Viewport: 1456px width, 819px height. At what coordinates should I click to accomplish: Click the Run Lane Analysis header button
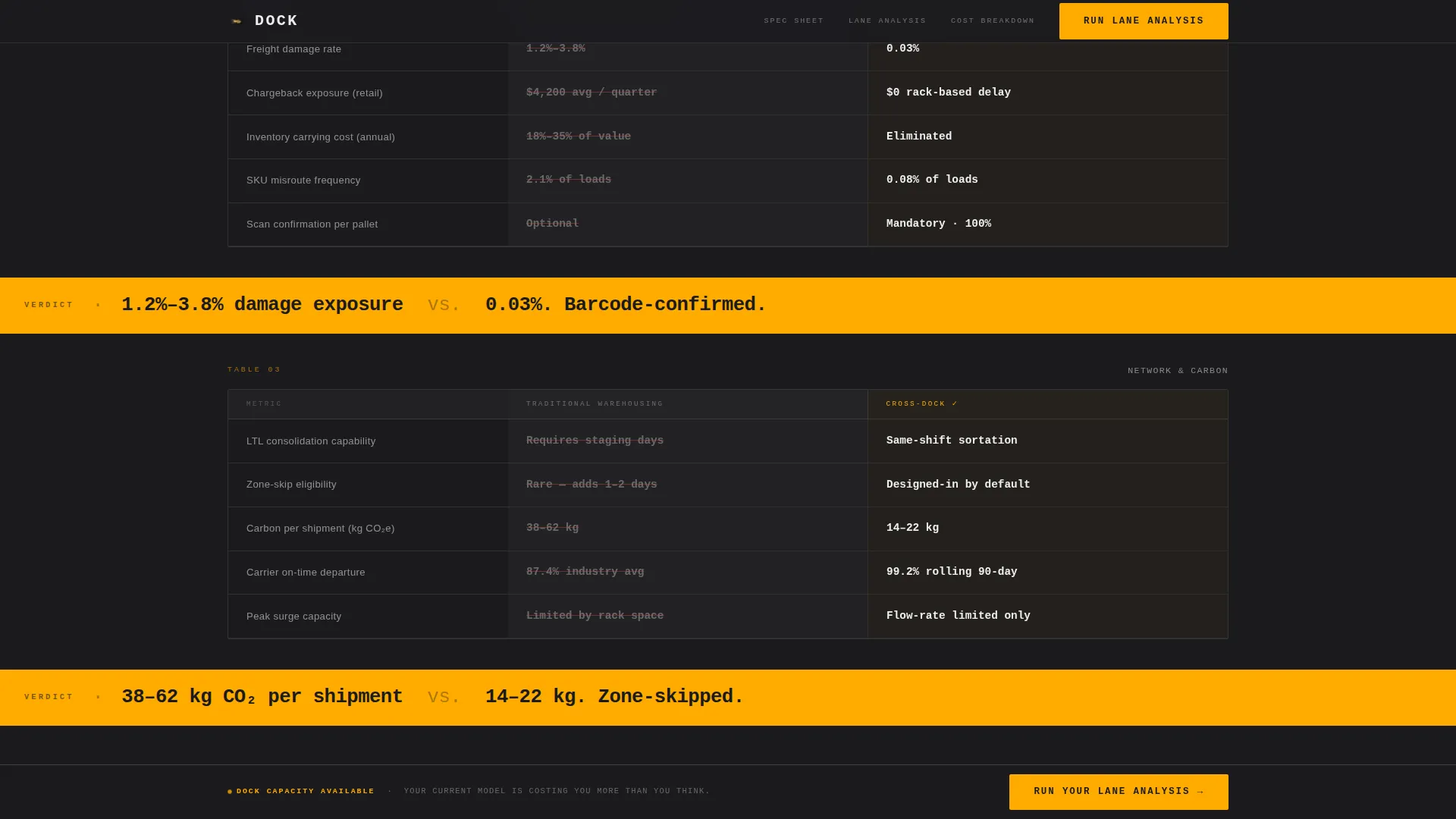click(1144, 21)
